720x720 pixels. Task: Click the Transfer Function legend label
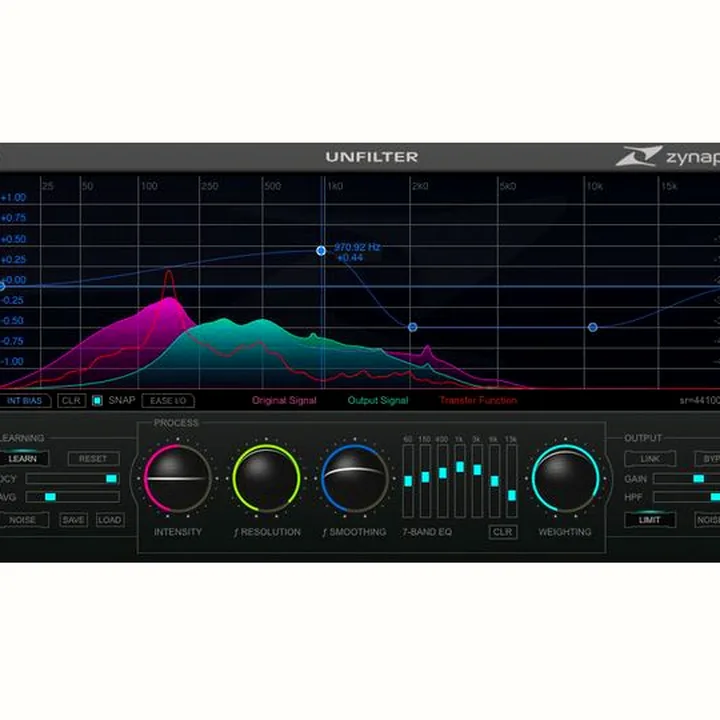pyautogui.click(x=478, y=400)
